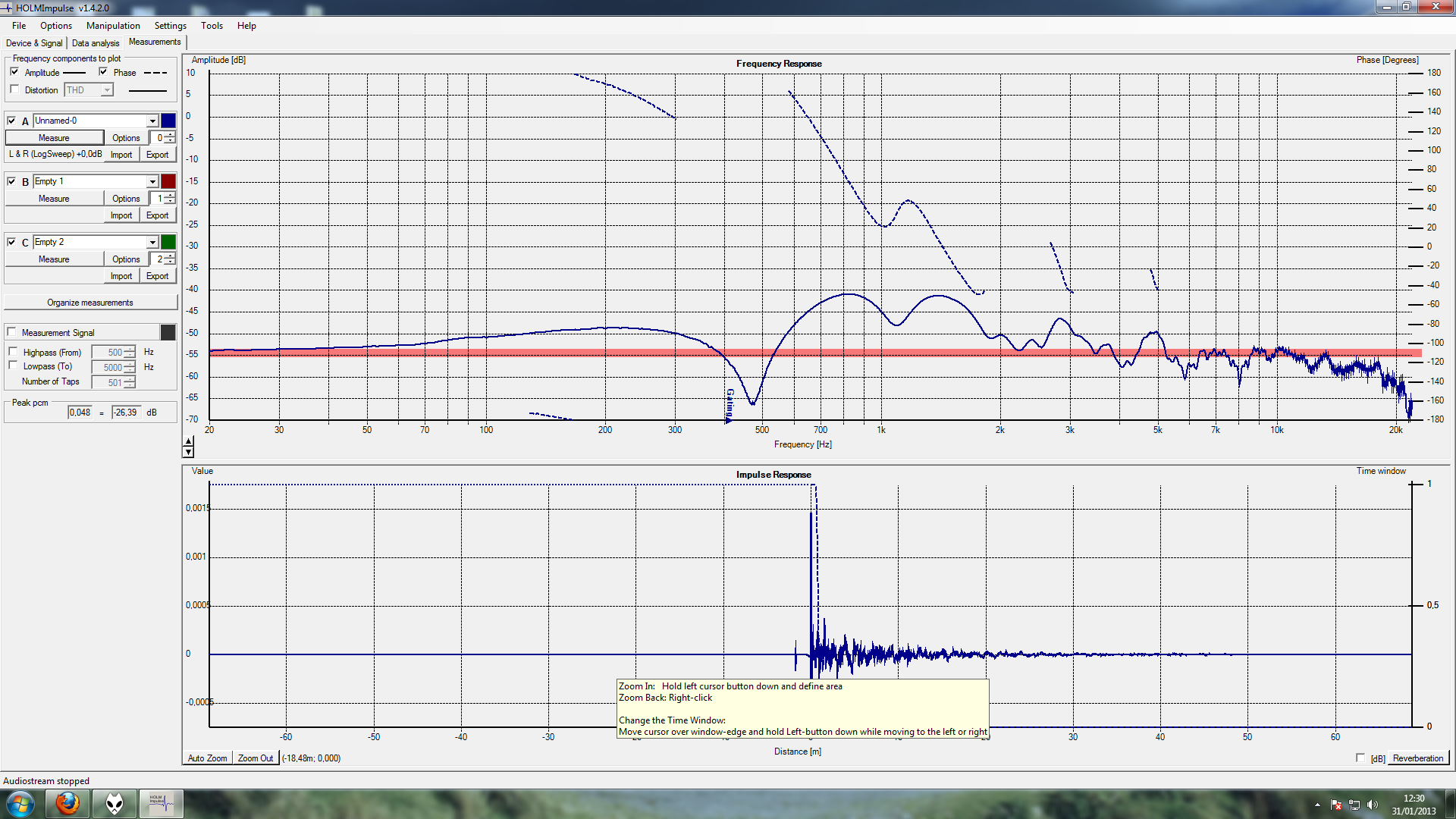Click Measure button for slot A
Image resolution: width=1456 pixels, height=819 pixels.
coord(54,138)
